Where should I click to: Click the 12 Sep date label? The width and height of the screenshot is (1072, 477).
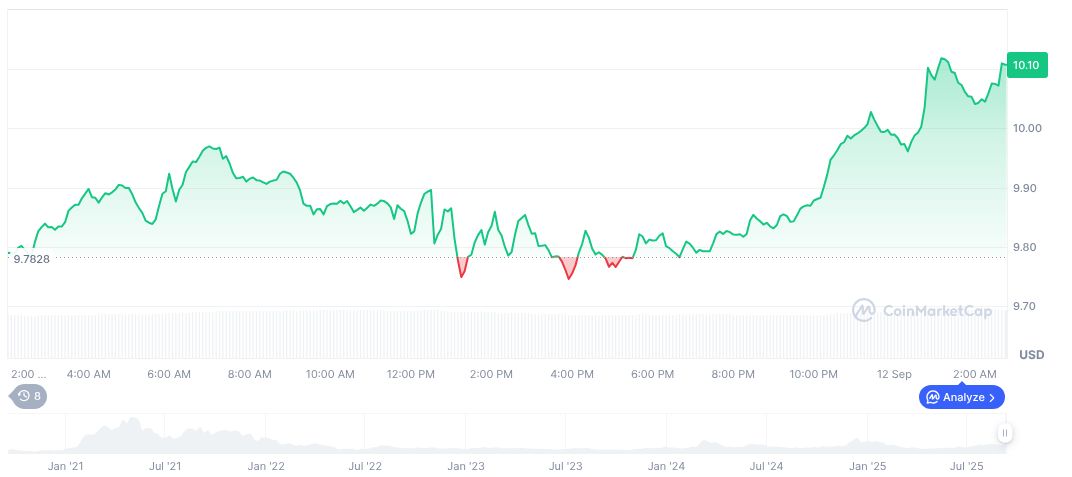(894, 374)
